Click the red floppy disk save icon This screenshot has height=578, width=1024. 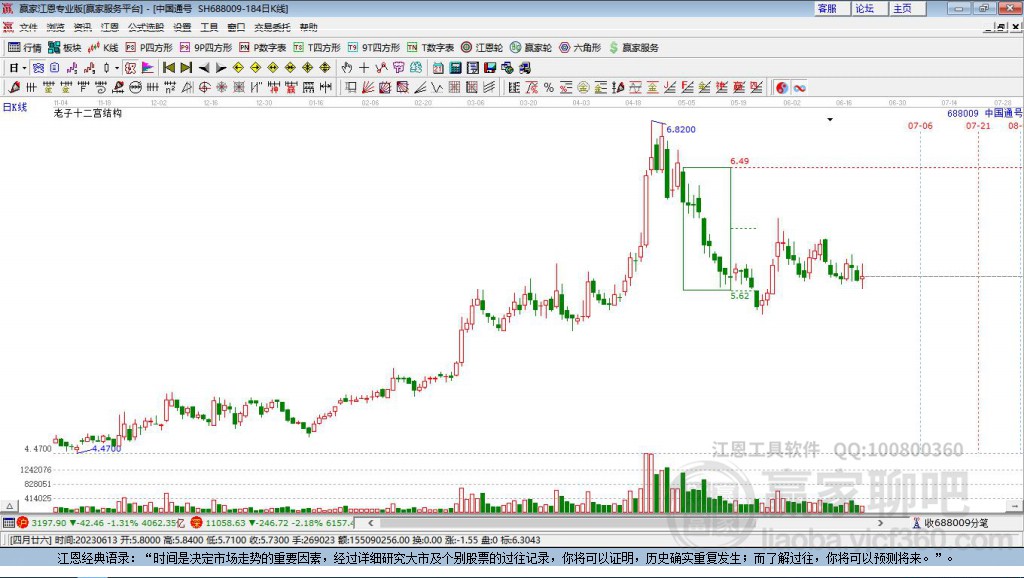point(490,68)
